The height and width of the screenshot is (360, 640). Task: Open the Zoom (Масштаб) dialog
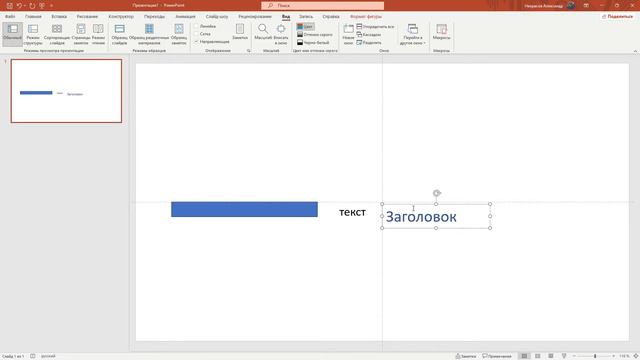coord(263,32)
